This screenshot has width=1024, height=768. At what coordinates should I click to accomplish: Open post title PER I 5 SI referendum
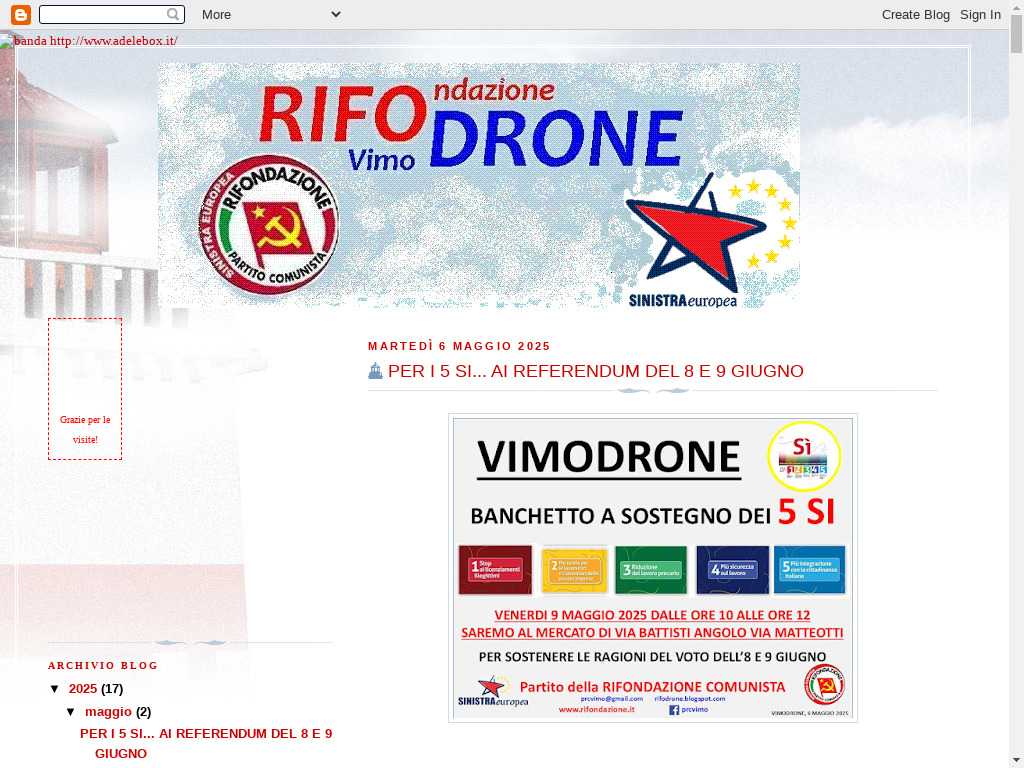pyautogui.click(x=595, y=371)
